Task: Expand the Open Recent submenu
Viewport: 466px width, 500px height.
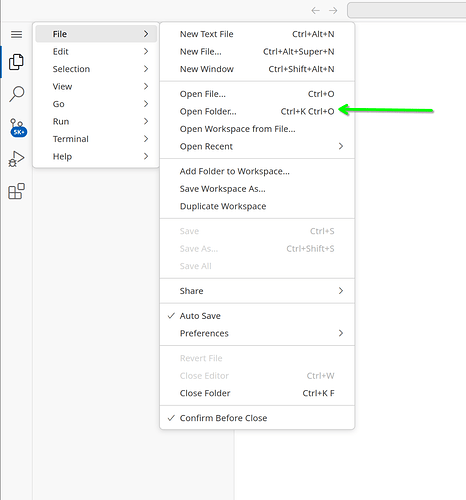Action: point(257,146)
